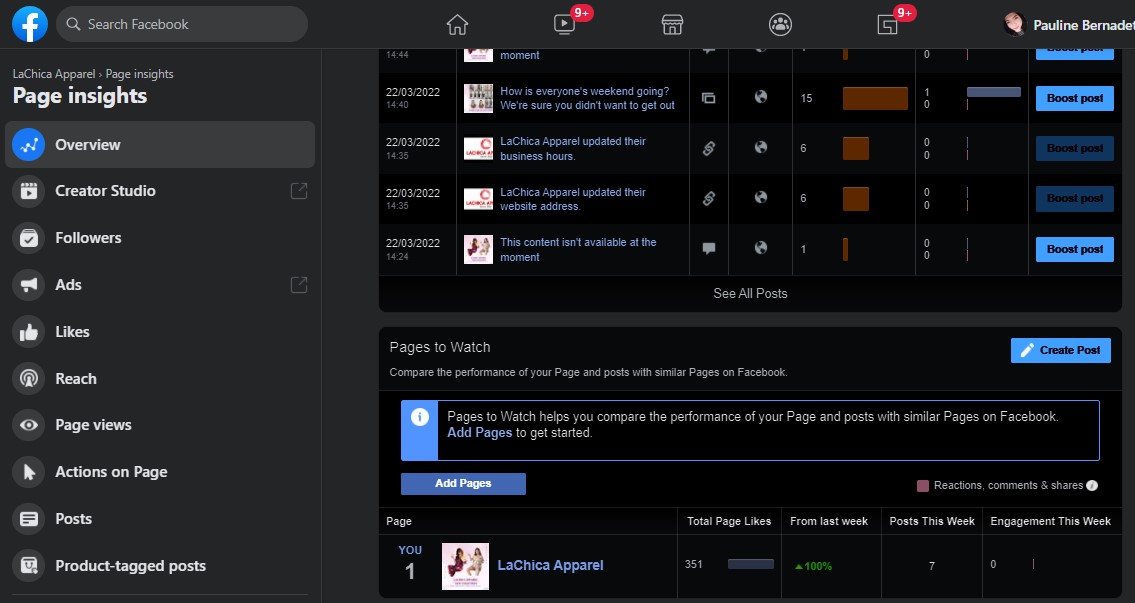Open the Facebook logo home link
Screen dimensions: 1135x603
(x=30, y=24)
